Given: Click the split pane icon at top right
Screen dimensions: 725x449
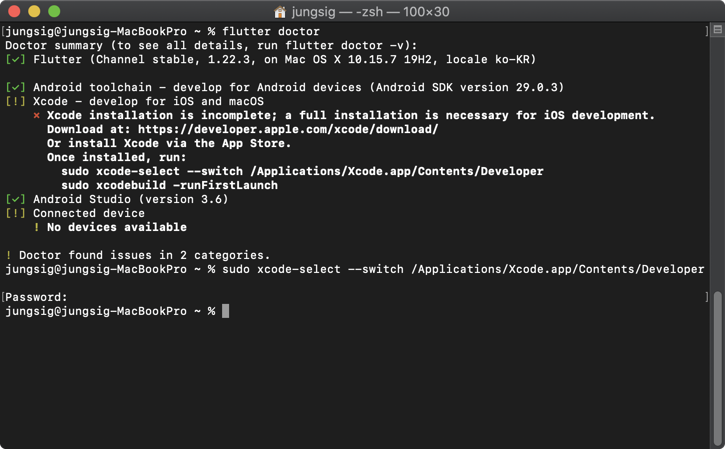Looking at the screenshot, I should click(718, 30).
